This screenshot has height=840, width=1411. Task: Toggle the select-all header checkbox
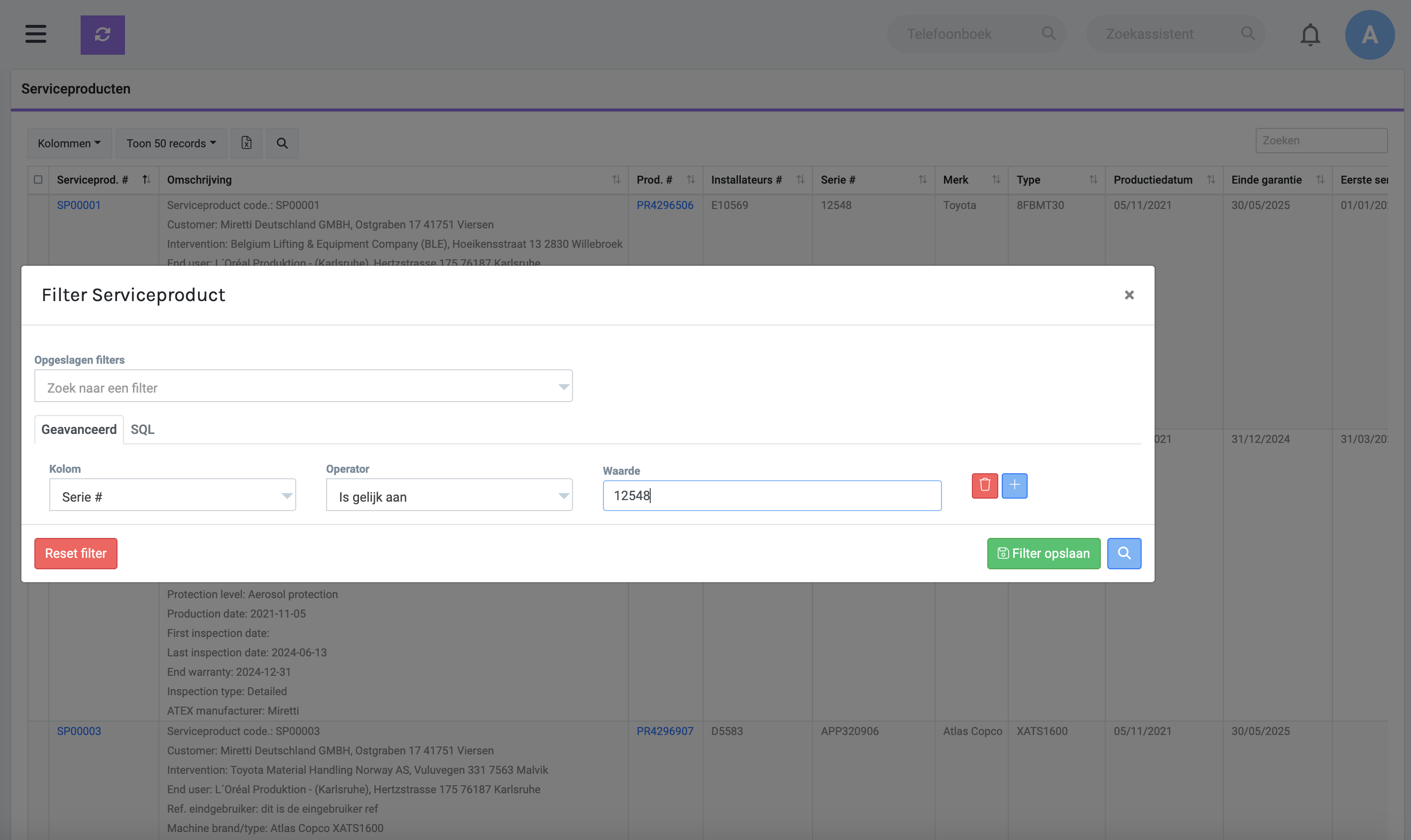(38, 180)
